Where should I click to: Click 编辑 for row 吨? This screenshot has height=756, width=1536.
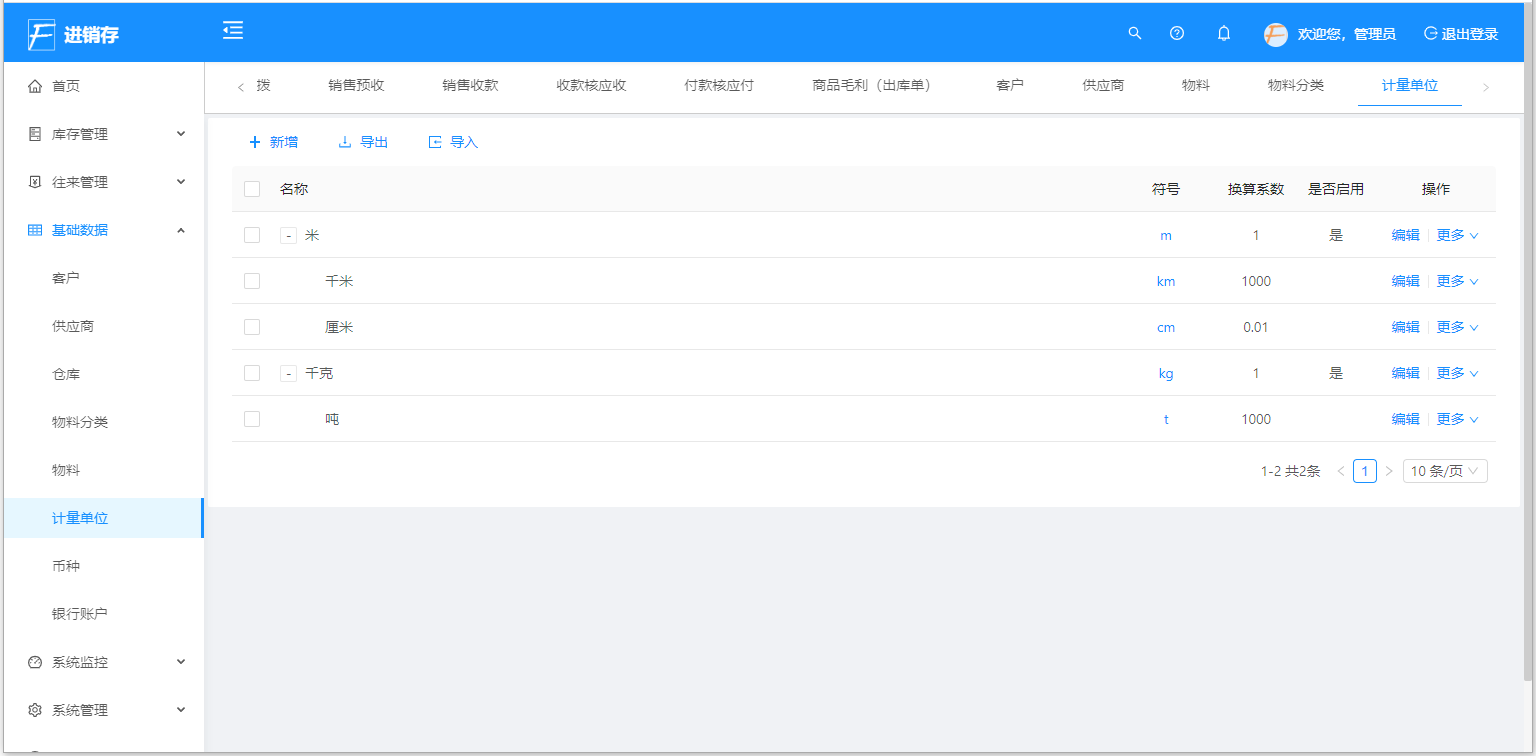pyautogui.click(x=1405, y=419)
